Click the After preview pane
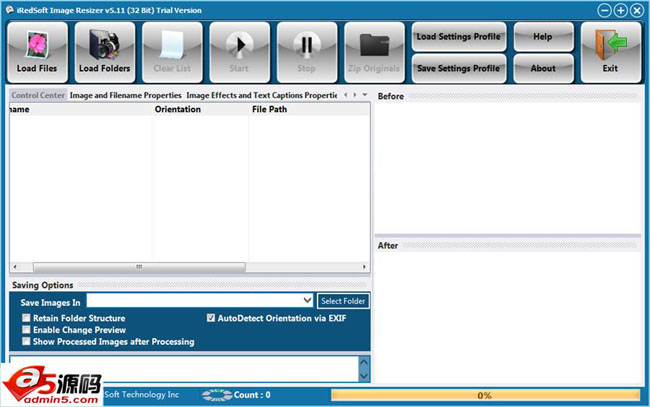 pyautogui.click(x=508, y=317)
